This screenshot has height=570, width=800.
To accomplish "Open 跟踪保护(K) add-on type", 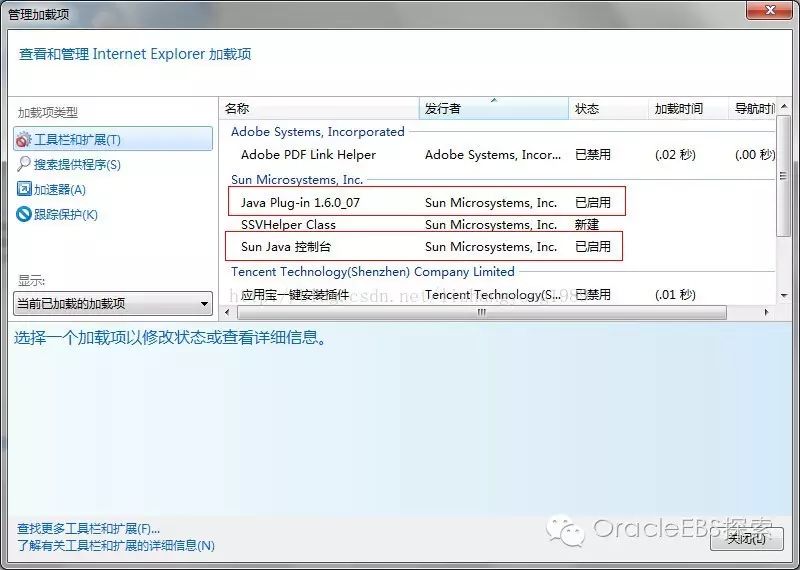I will [x=65, y=214].
